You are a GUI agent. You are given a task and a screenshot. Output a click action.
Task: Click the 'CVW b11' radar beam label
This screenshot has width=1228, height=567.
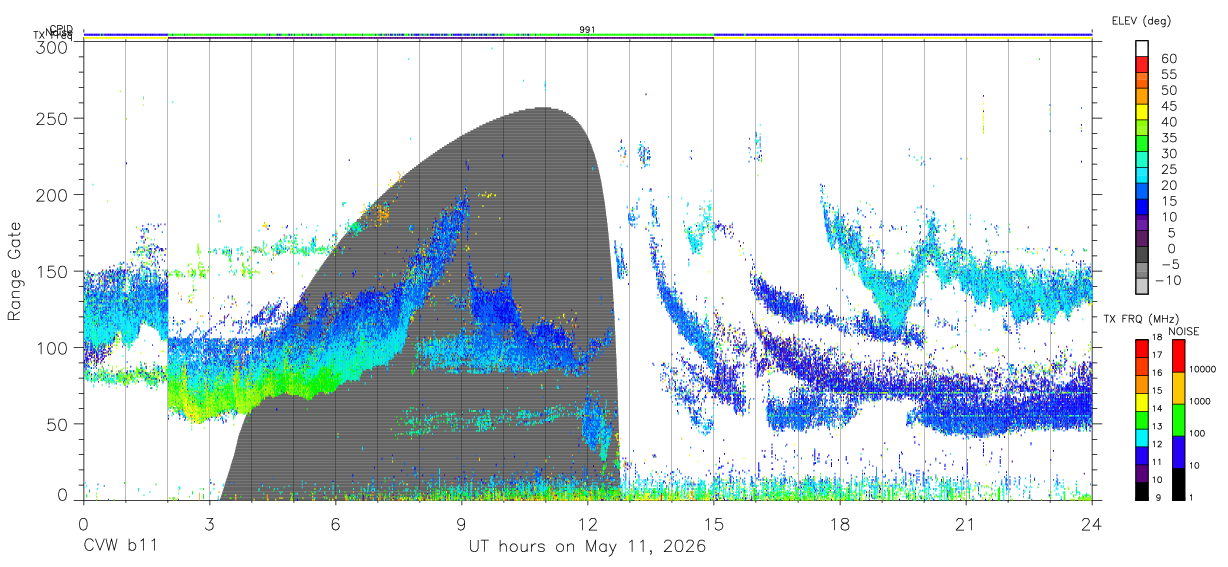pos(120,546)
